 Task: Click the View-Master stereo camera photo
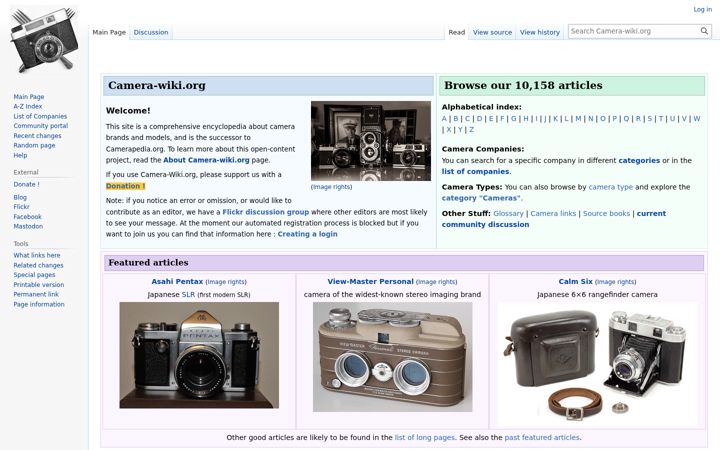tap(392, 356)
